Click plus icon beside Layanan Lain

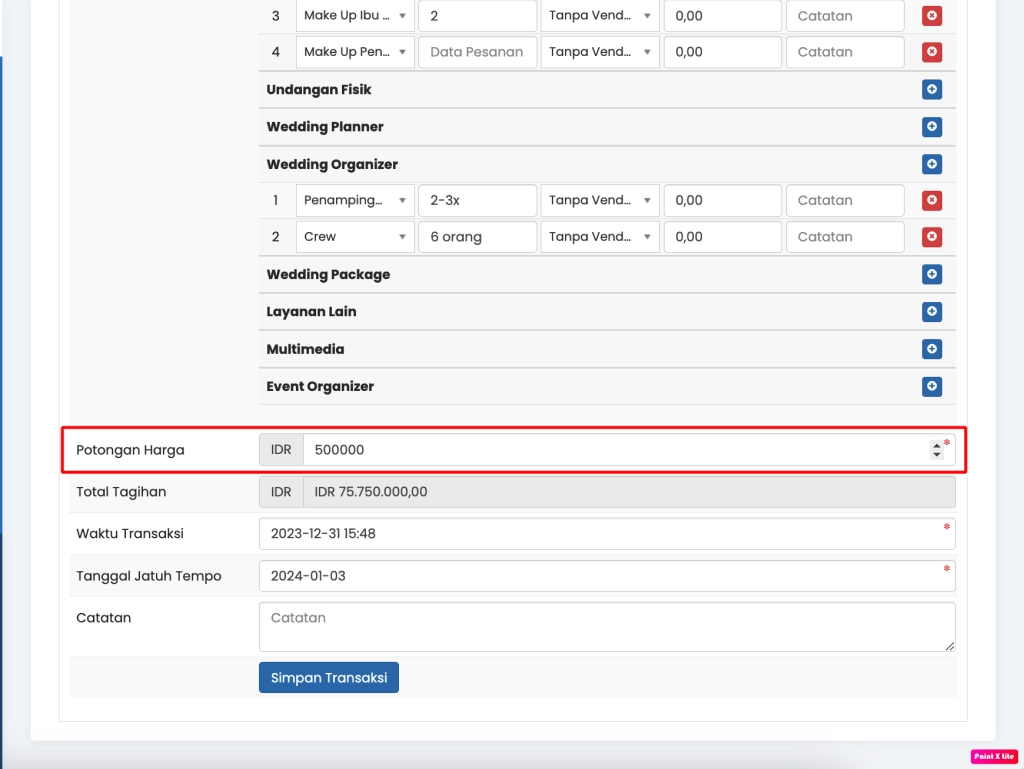(x=931, y=312)
